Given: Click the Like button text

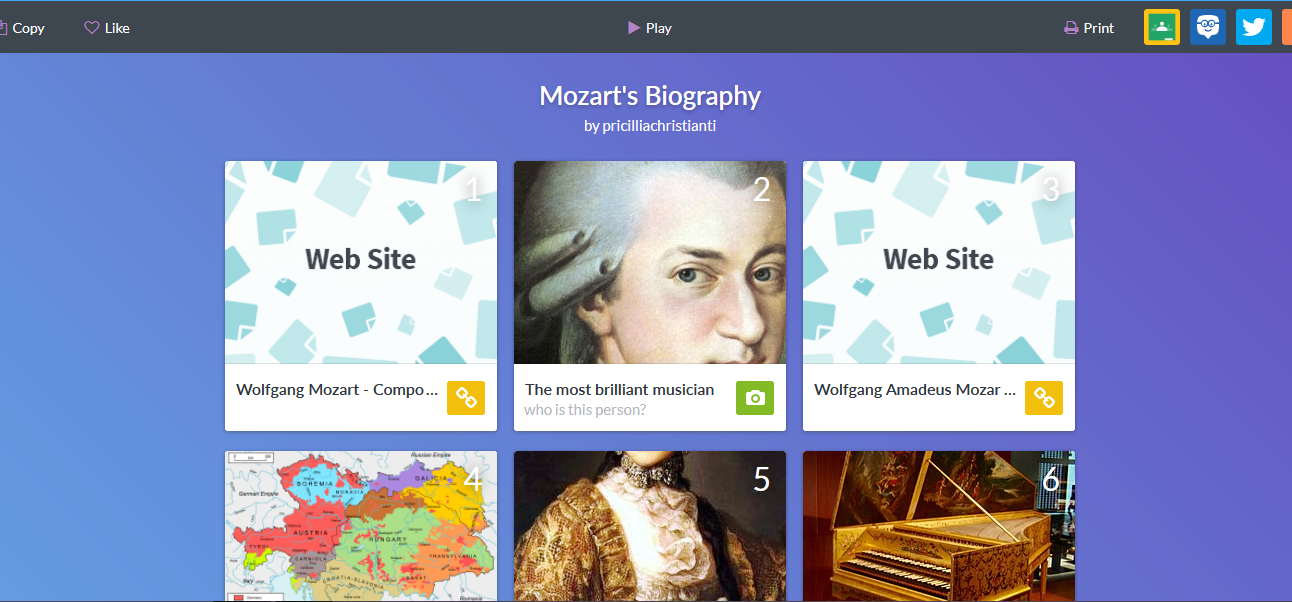Looking at the screenshot, I should (x=117, y=28).
